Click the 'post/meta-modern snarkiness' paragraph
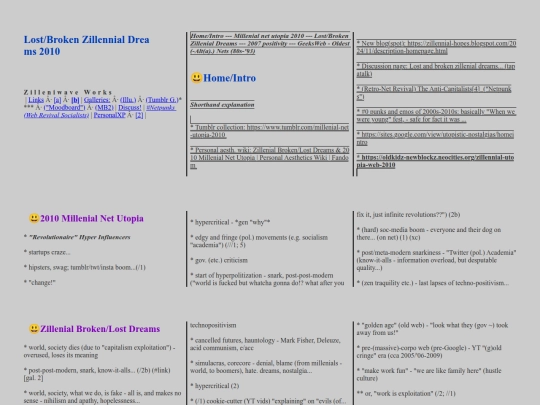 436,260
